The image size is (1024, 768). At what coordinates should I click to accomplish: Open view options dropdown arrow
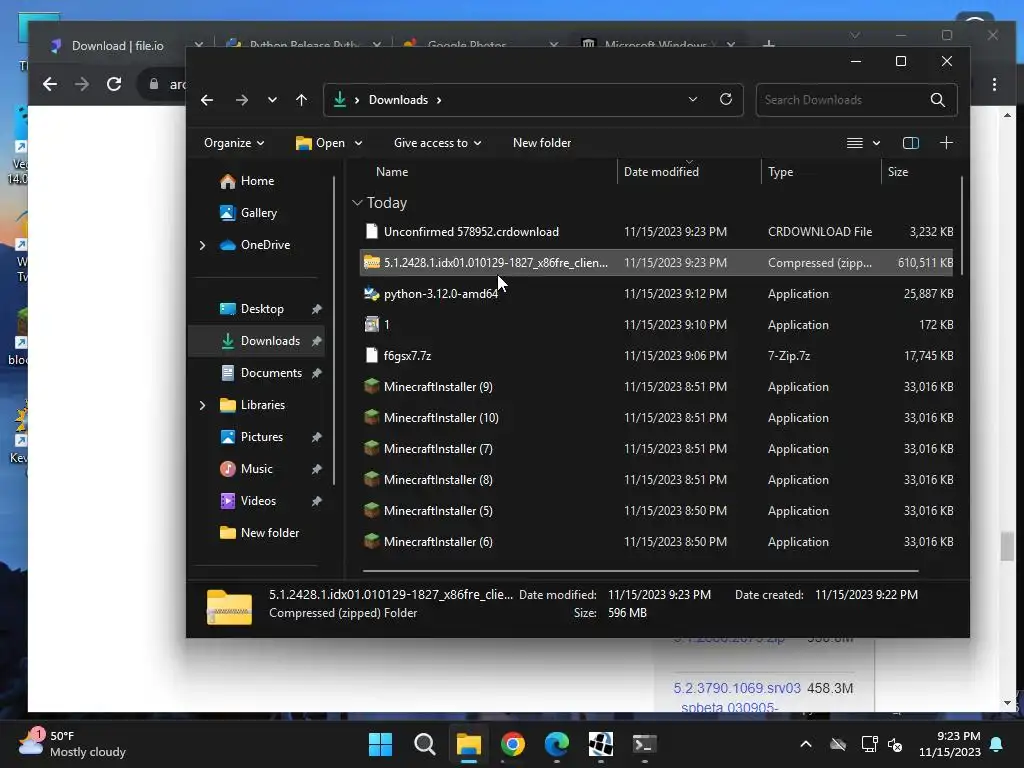click(x=876, y=143)
